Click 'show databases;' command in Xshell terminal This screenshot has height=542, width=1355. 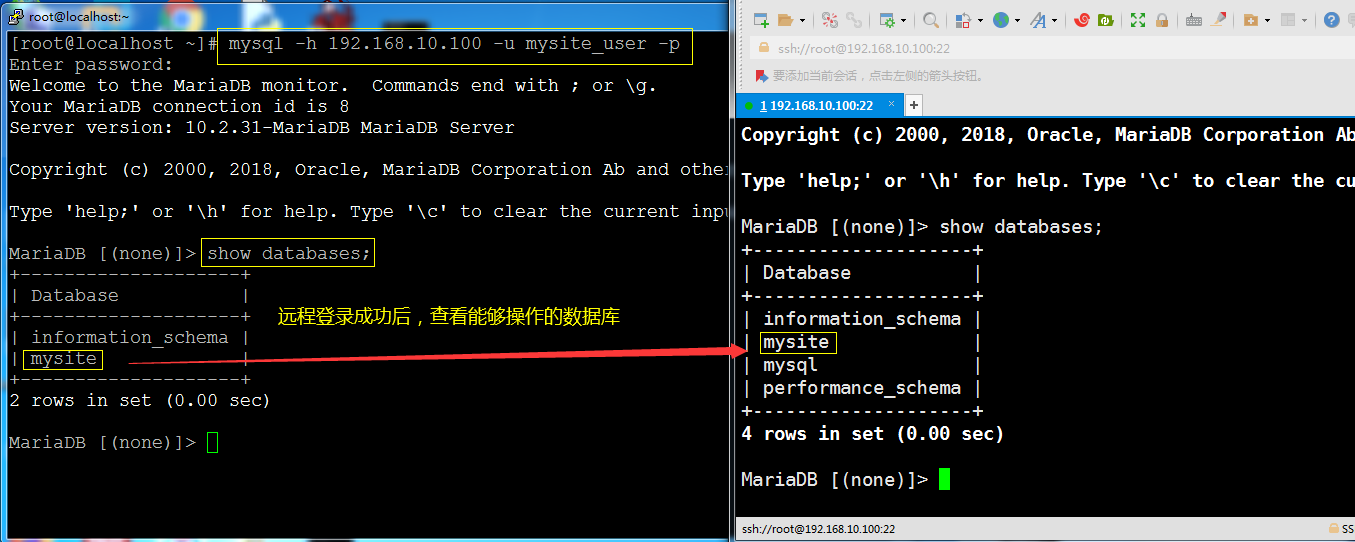point(1022,227)
